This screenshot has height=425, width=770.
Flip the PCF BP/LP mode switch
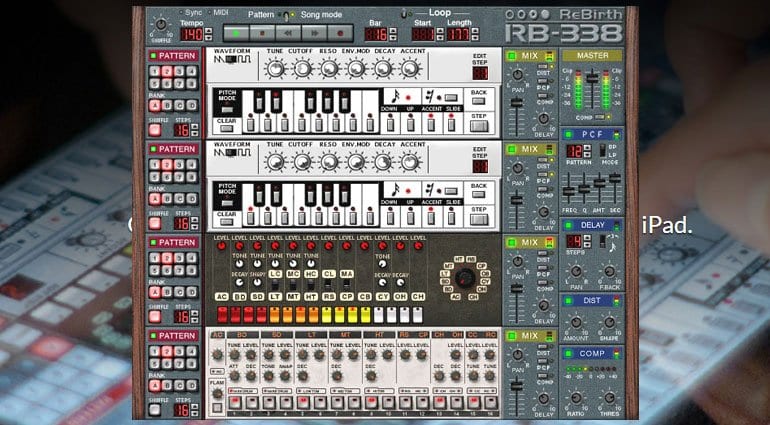pos(602,151)
